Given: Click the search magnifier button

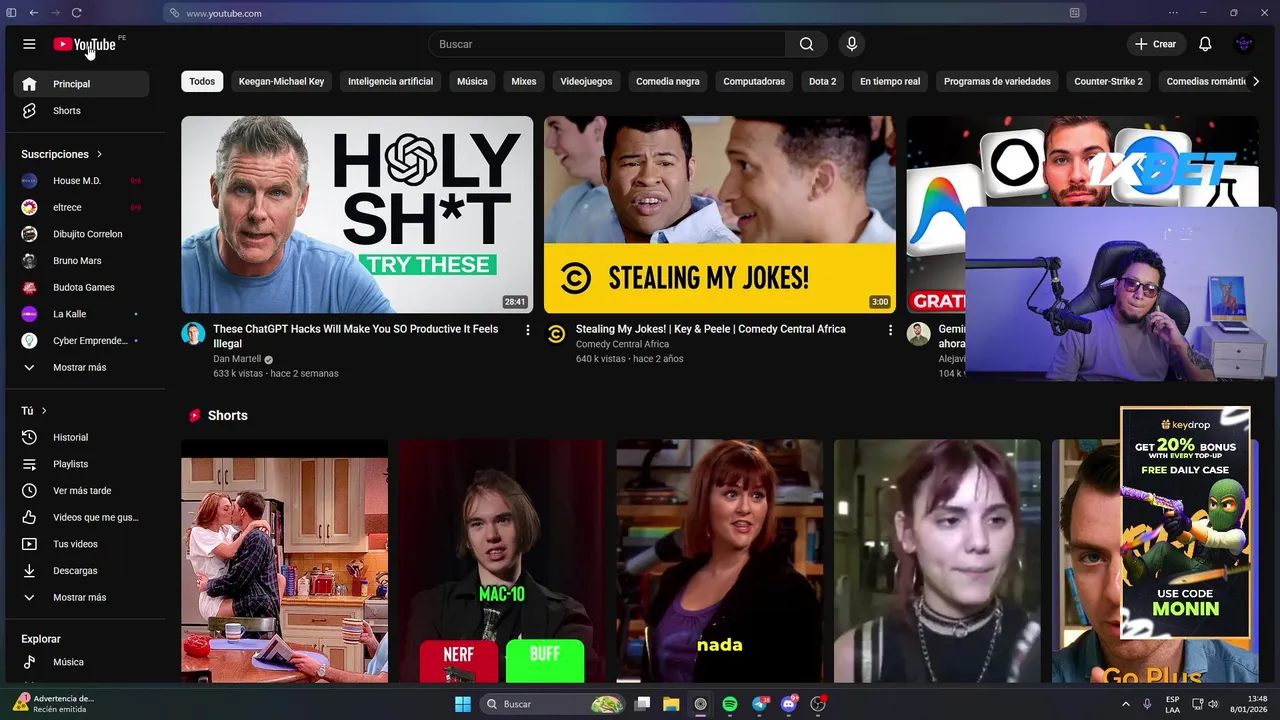Looking at the screenshot, I should (806, 44).
